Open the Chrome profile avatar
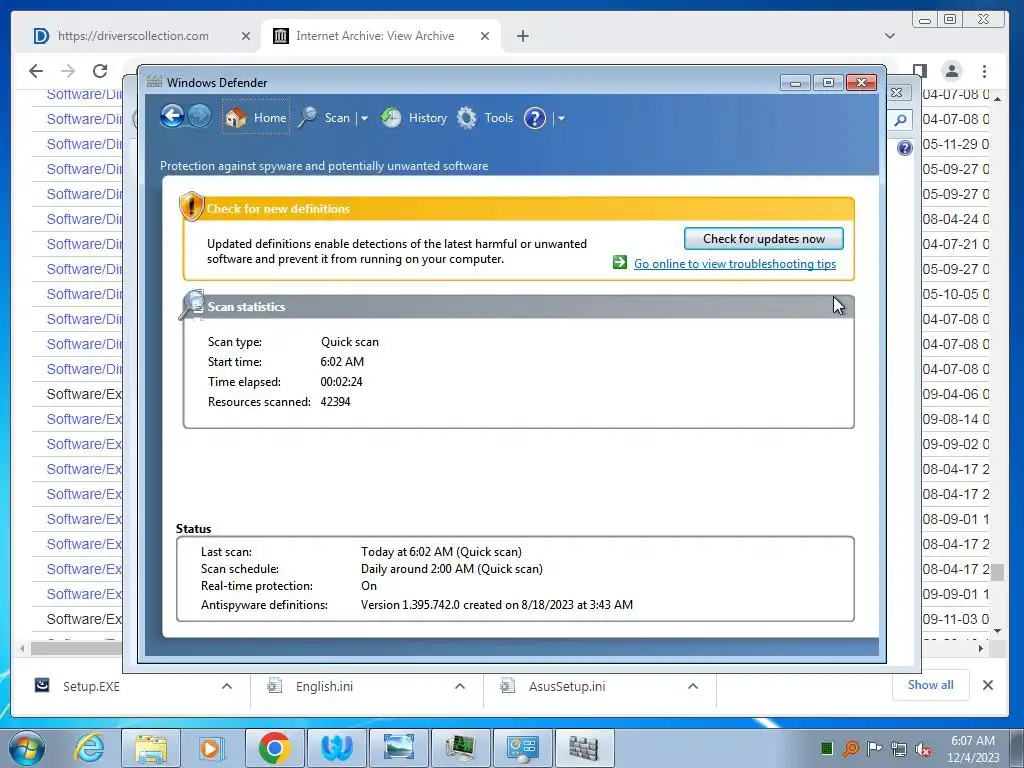 (952, 71)
